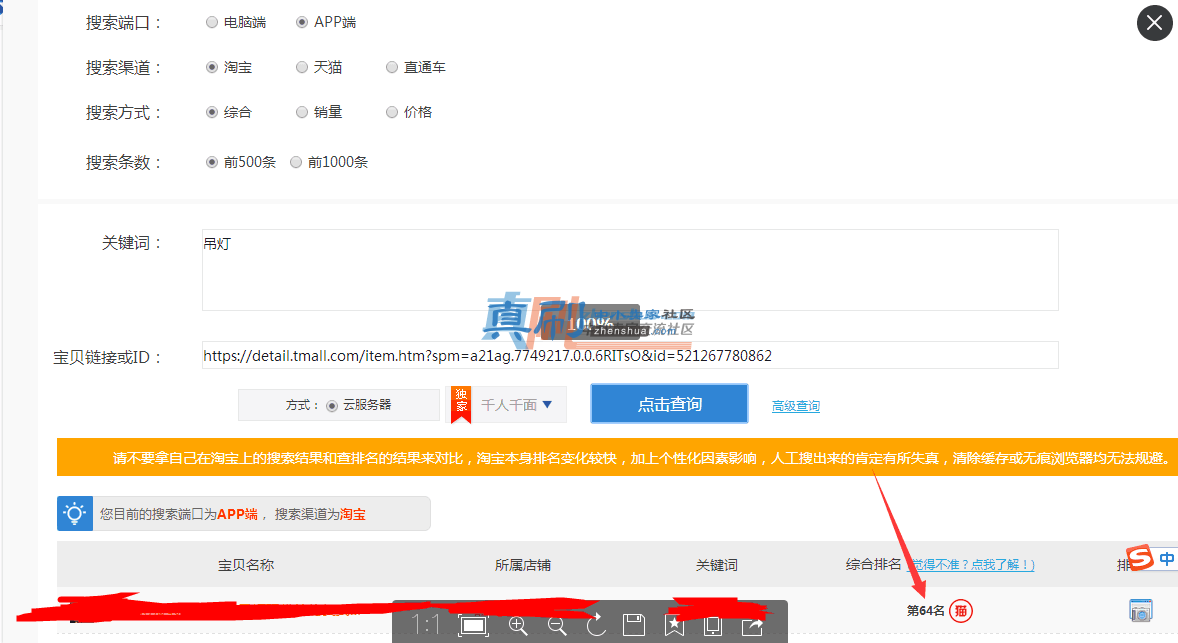The height and width of the screenshot is (643, 1178).
Task: Save the image using the floppy disk icon
Action: pyautogui.click(x=634, y=625)
